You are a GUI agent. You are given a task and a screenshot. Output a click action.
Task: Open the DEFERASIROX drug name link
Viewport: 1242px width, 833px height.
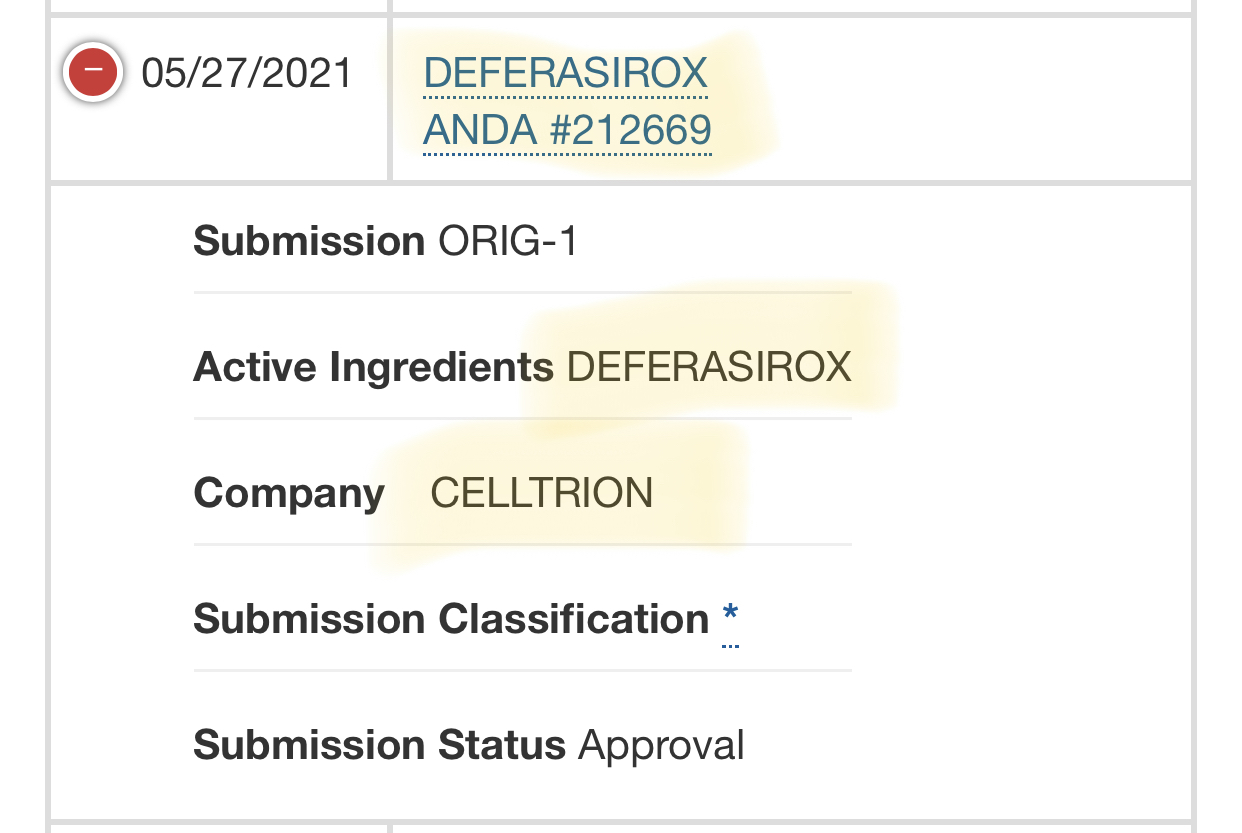tap(565, 74)
